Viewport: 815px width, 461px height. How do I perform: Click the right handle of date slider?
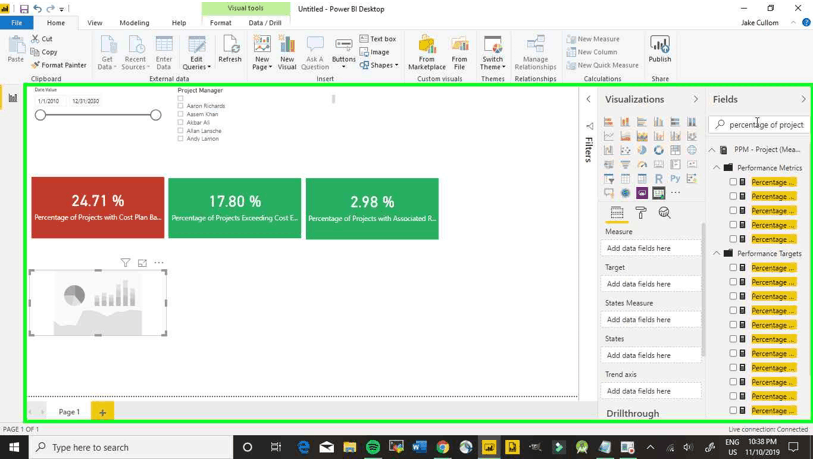pos(155,115)
